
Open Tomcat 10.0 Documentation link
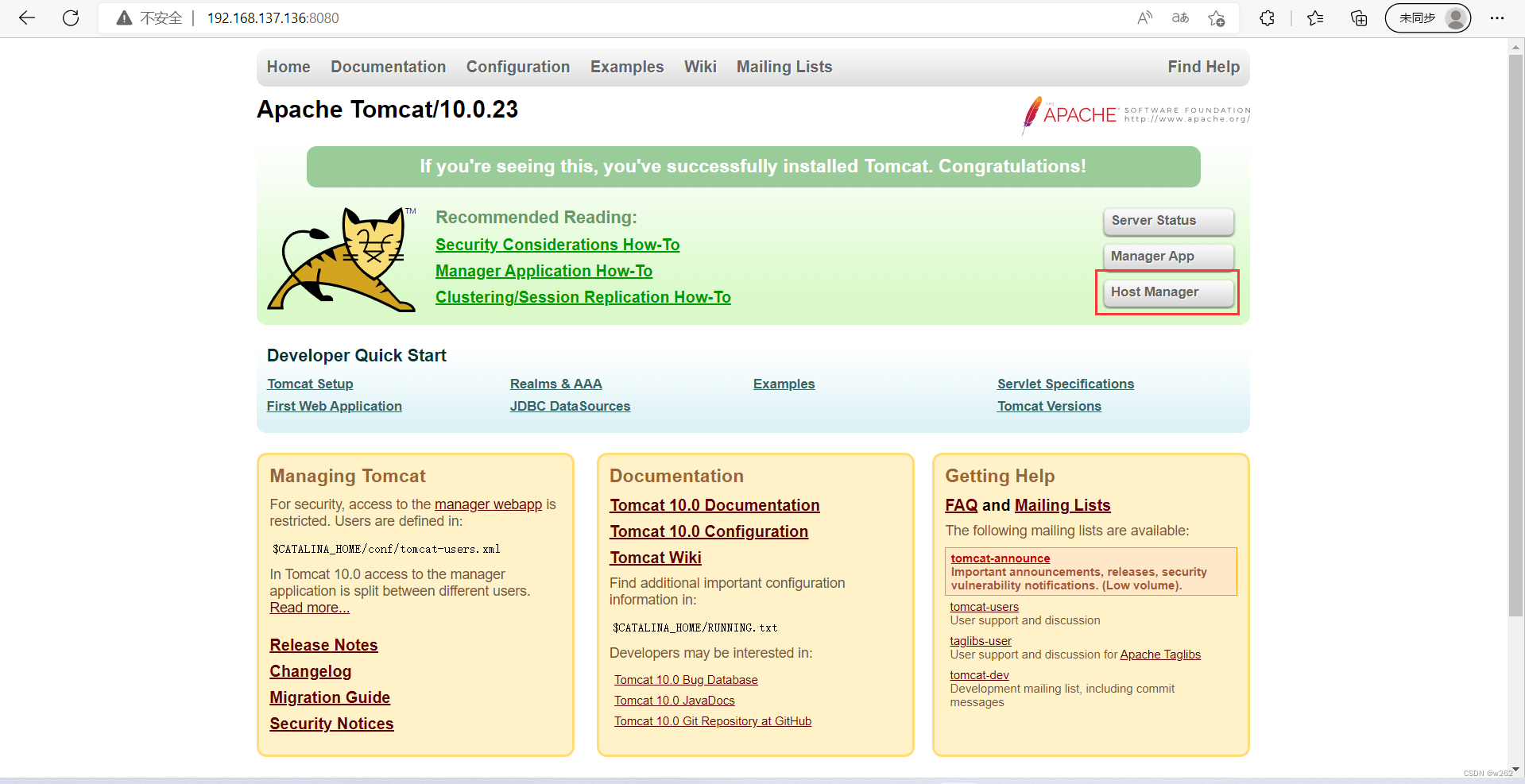pos(714,505)
